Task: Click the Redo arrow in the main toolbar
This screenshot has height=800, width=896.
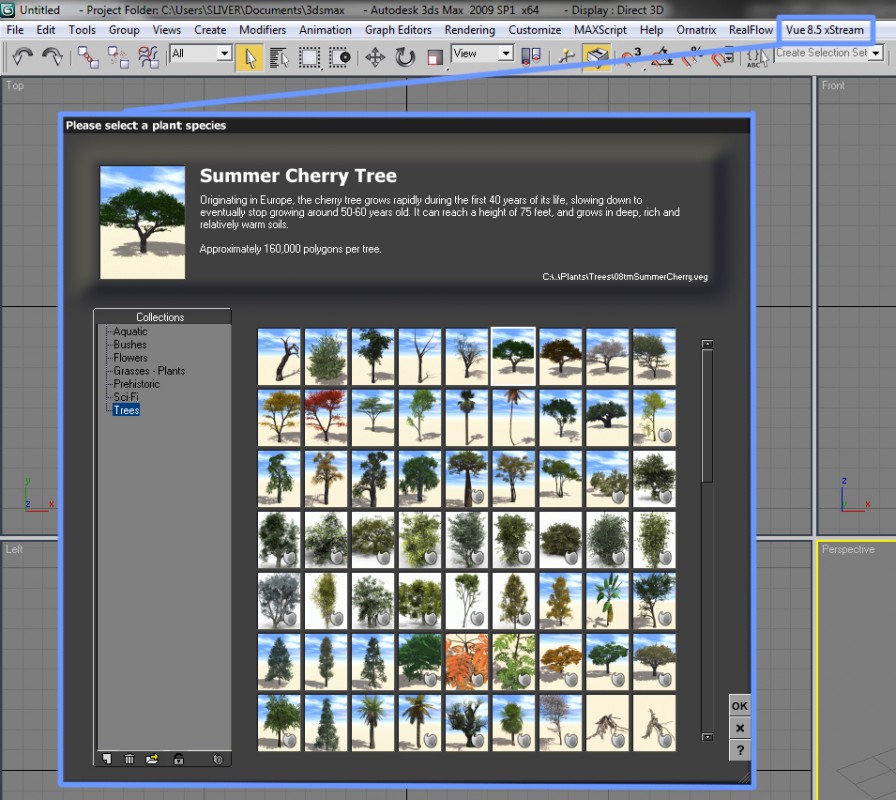Action: pyautogui.click(x=53, y=57)
